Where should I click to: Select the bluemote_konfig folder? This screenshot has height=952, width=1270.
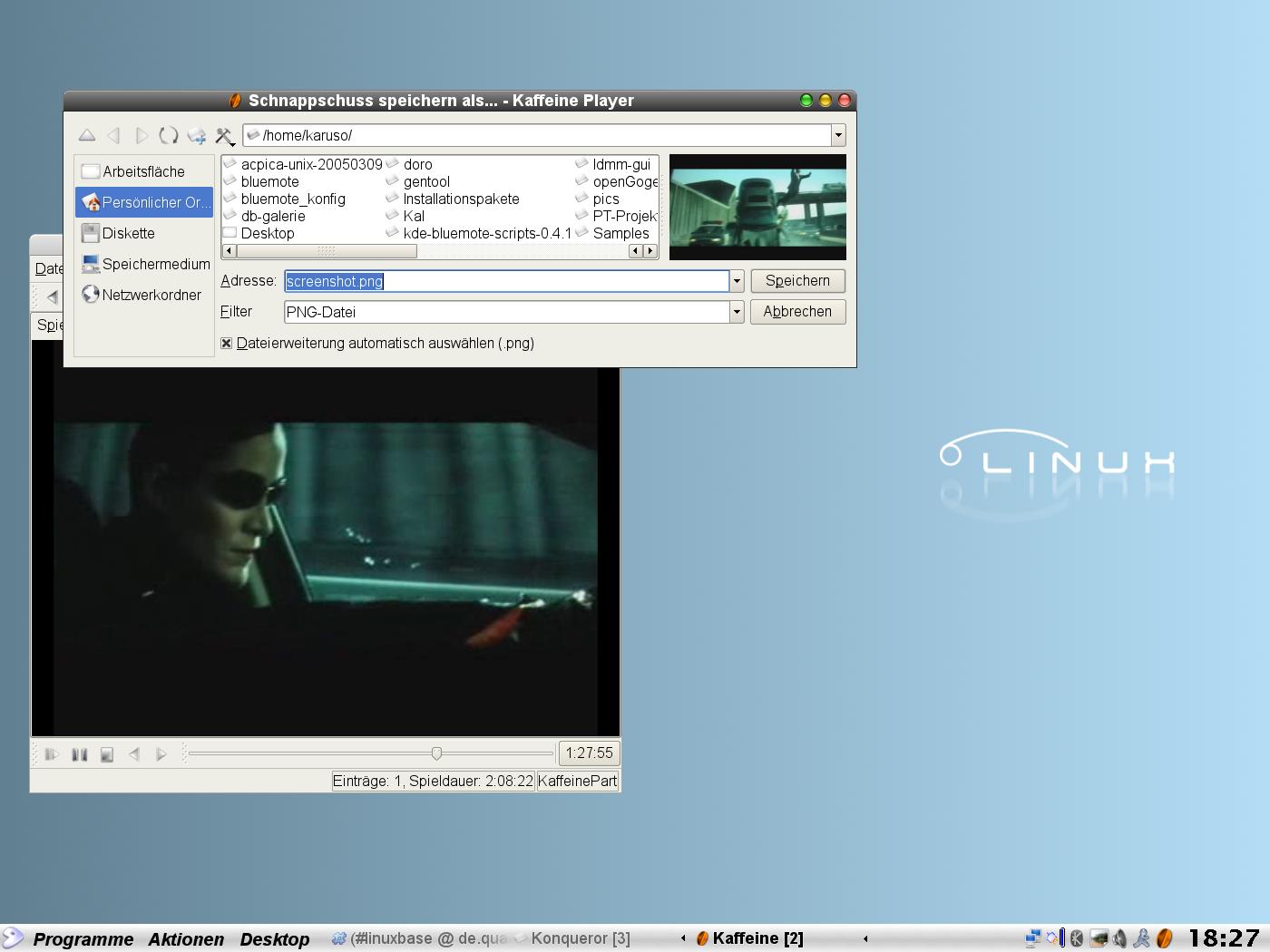click(285, 199)
